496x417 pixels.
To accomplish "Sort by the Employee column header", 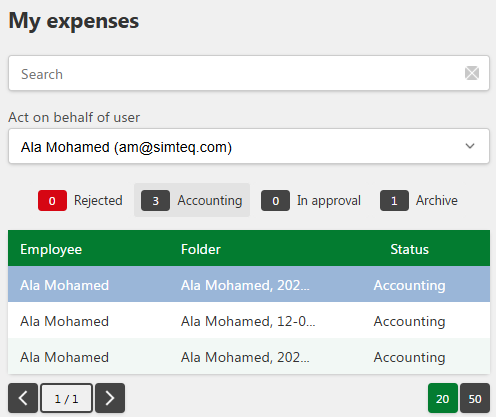I will (x=51, y=249).
